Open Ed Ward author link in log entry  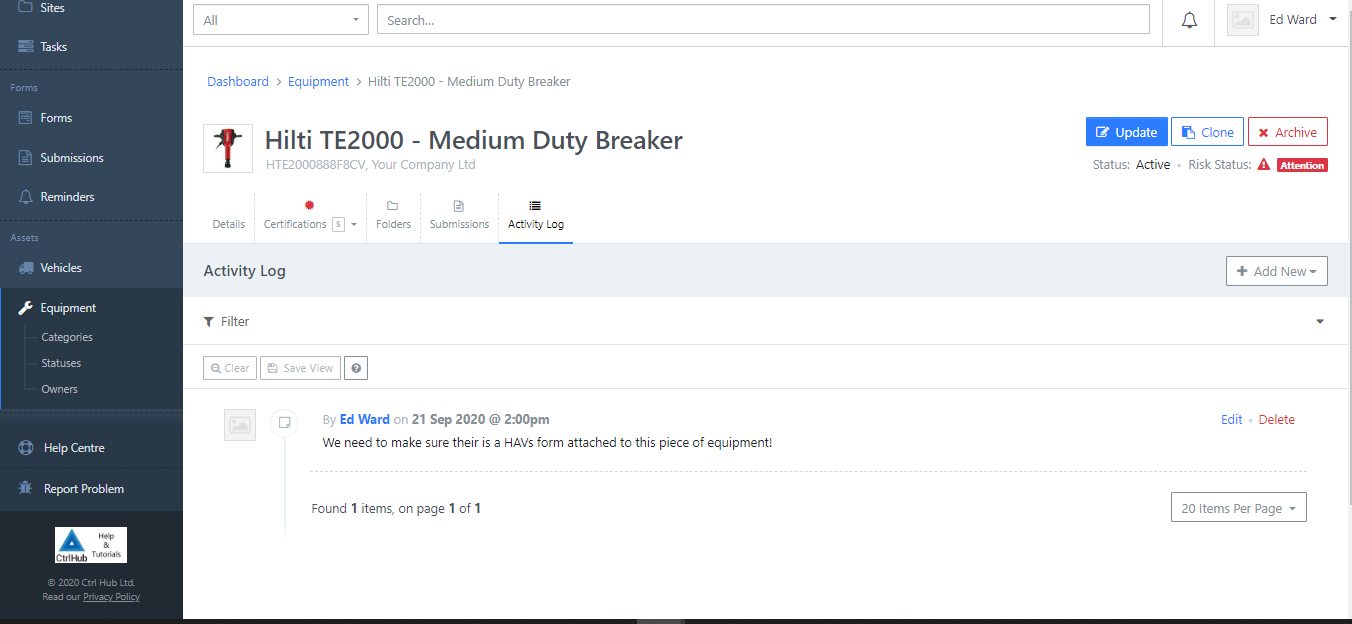(365, 419)
